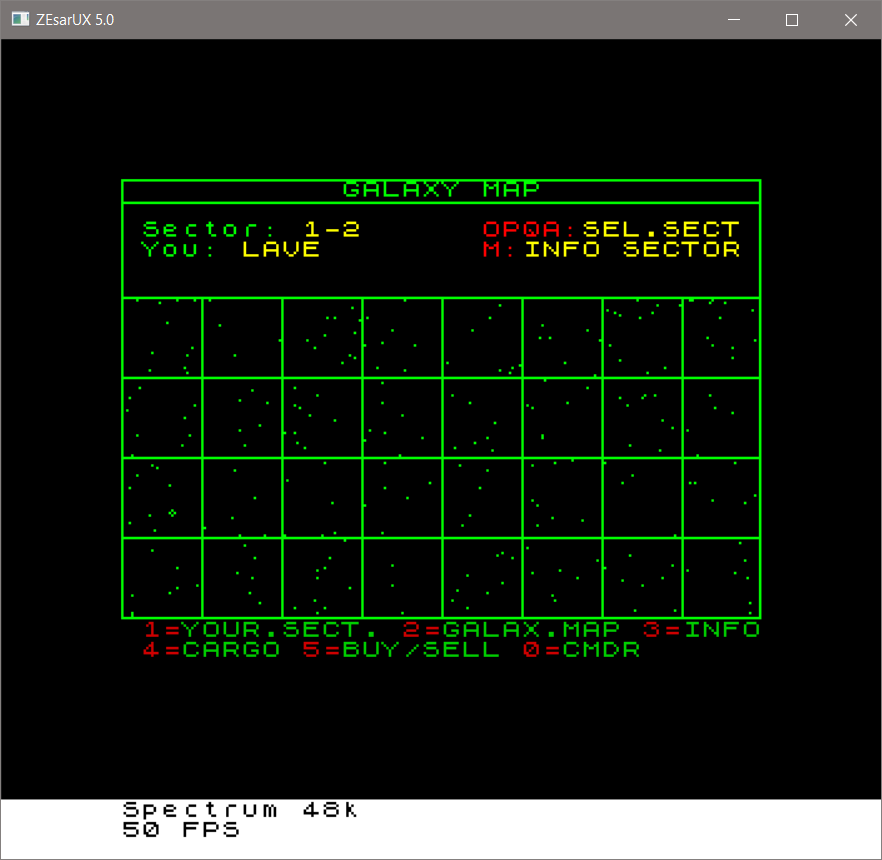Click the 50 FPS indicator
Image resolution: width=882 pixels, height=860 pixels.
pos(181,829)
